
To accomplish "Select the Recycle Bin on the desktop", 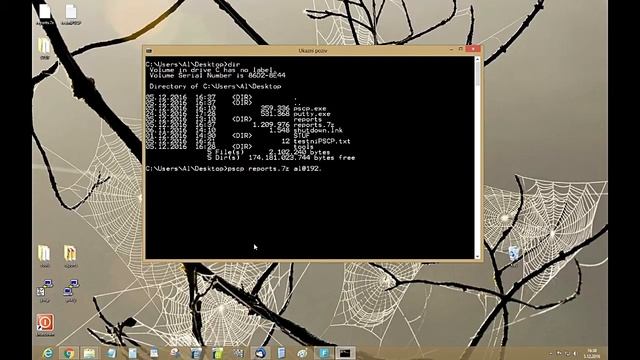I will pos(514,256).
